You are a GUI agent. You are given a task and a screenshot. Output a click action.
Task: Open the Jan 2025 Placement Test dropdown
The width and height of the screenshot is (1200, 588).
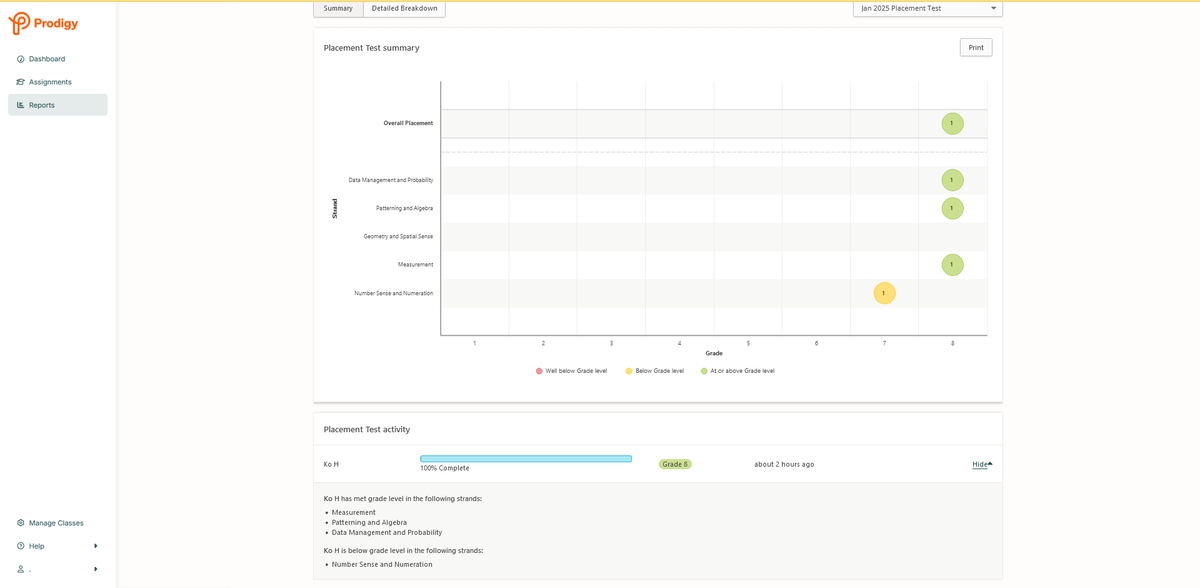[x=928, y=8]
